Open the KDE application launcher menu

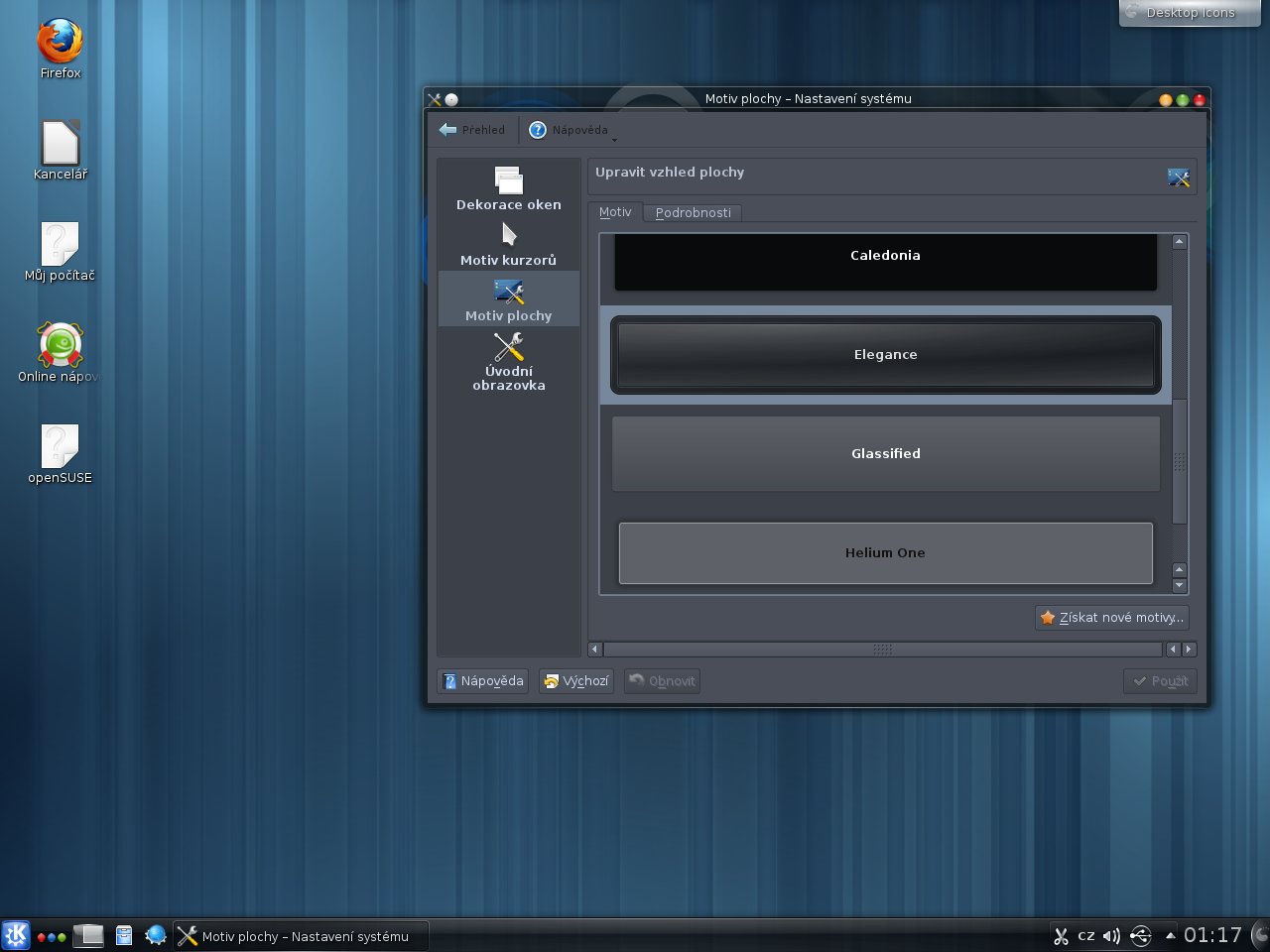pos(16,935)
